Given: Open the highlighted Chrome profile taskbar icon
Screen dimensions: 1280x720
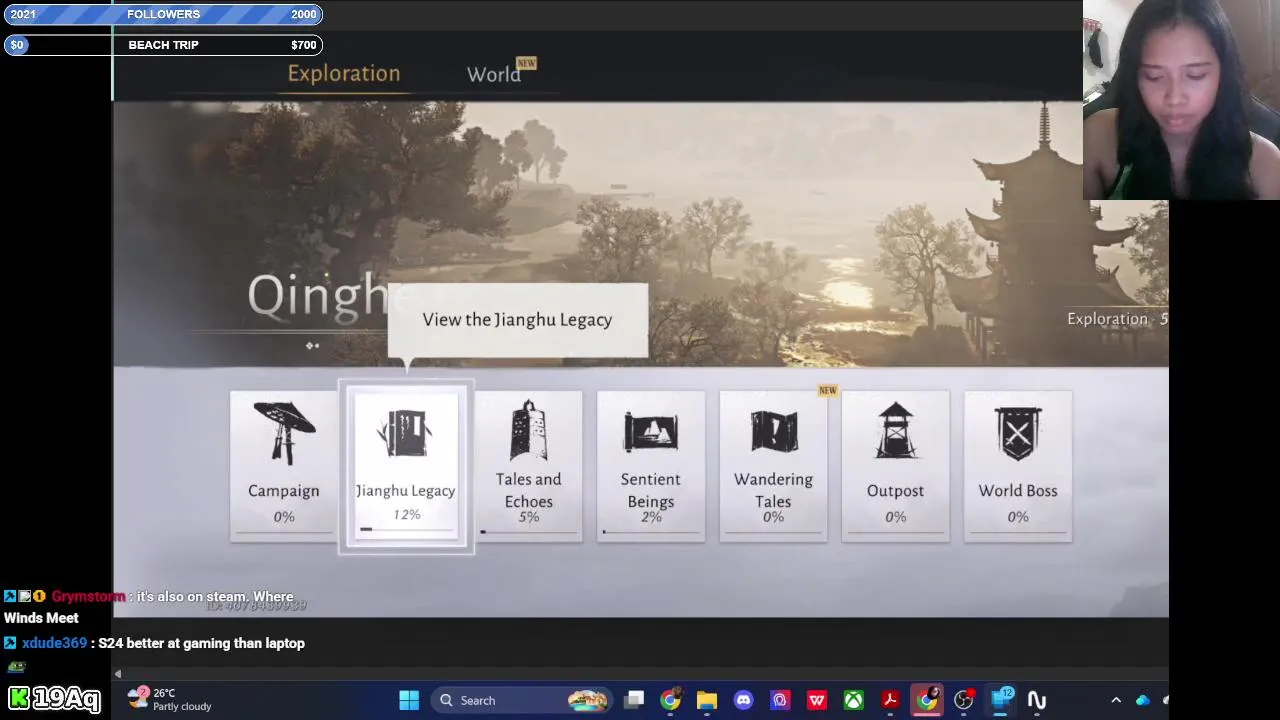Looking at the screenshot, I should [927, 699].
